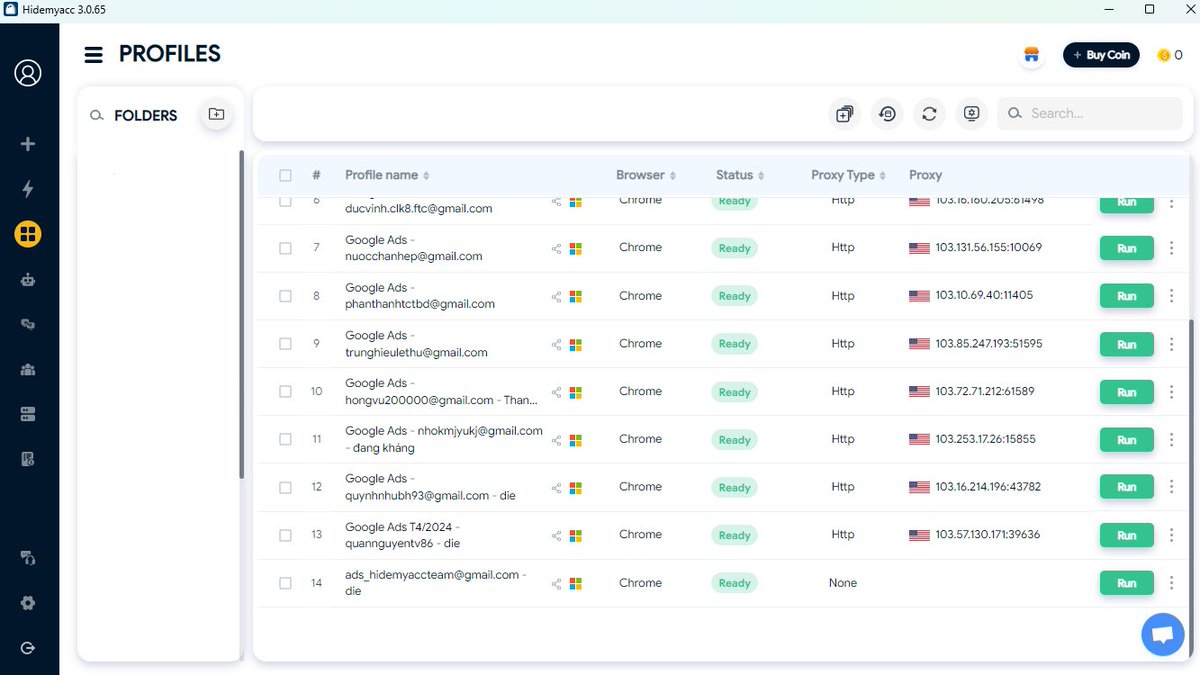Open three-dot menu for row 9
The image size is (1200, 675).
pyautogui.click(x=1171, y=344)
